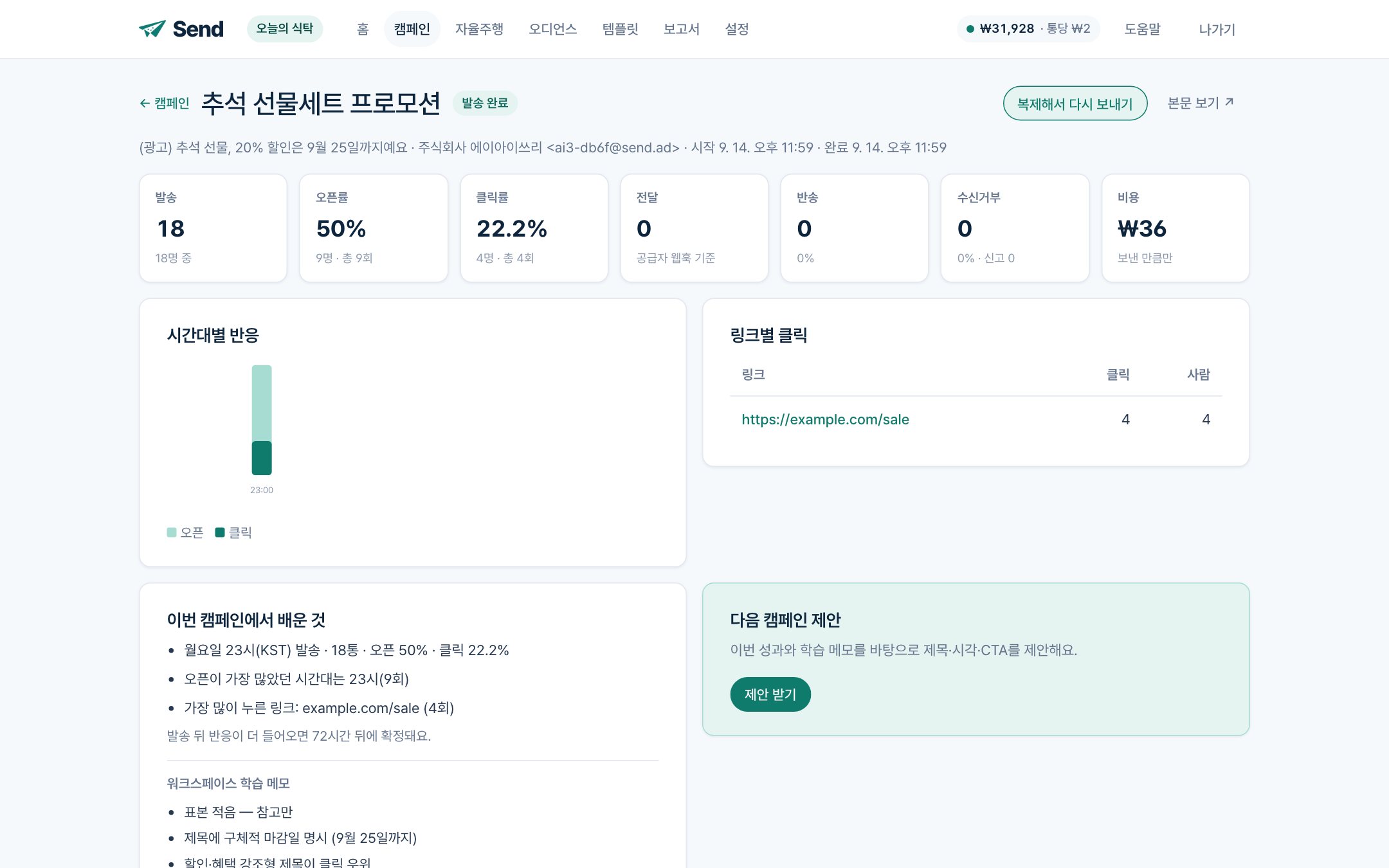Open the 오늘의 식탁 workspace badge
Screen dimensions: 1389x868
(x=285, y=29)
